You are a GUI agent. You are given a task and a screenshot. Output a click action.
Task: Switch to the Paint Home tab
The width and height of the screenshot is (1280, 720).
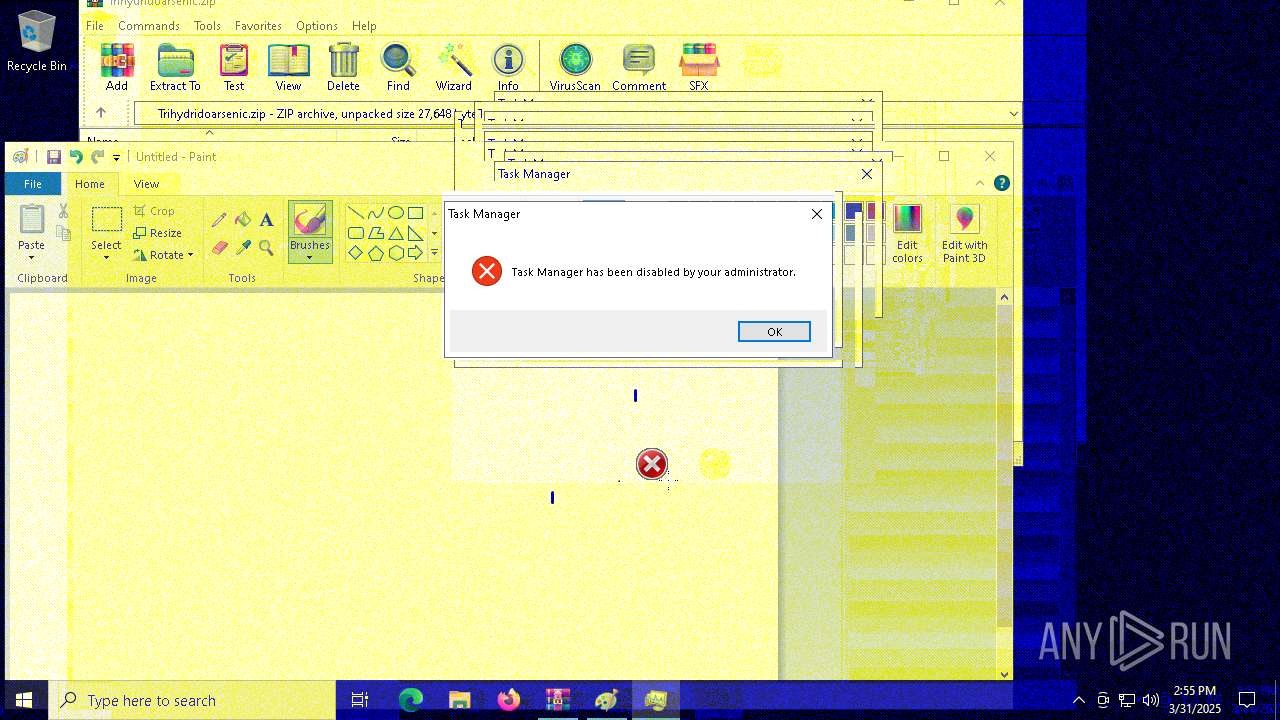(90, 184)
